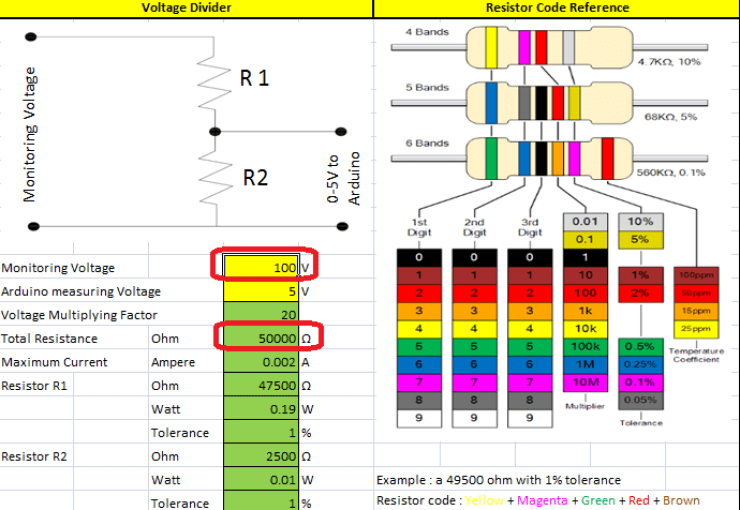Screen dimensions: 740x510
Task: Click the Monitoring Voltage label cell
Action: point(74,268)
